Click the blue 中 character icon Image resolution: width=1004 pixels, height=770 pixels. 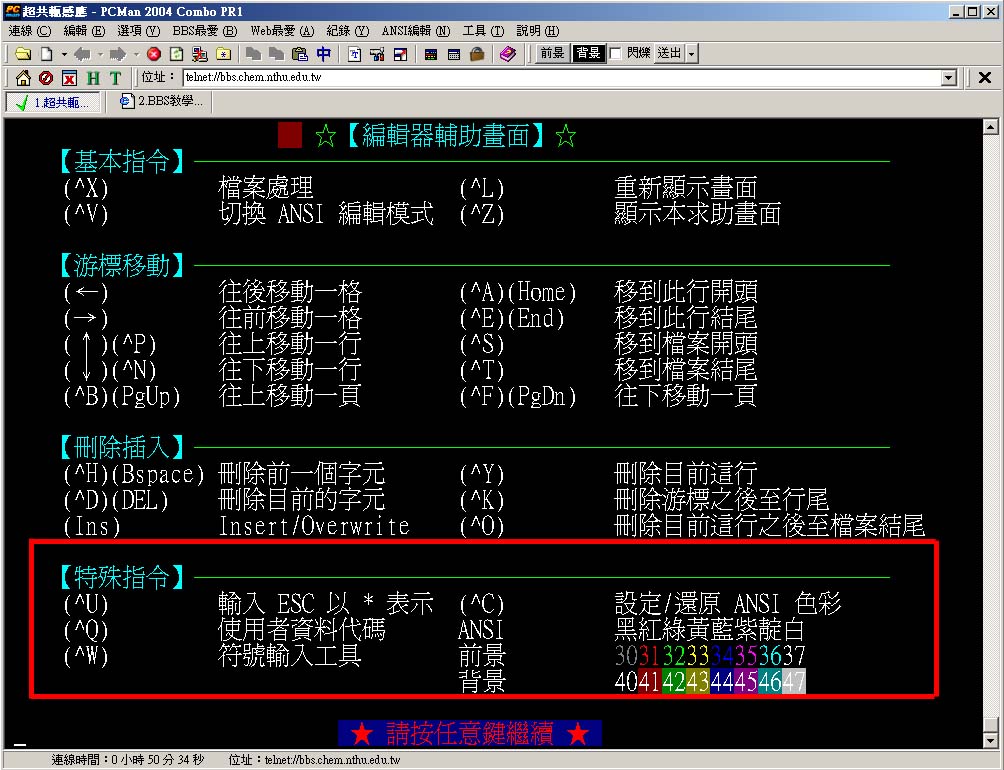point(324,54)
